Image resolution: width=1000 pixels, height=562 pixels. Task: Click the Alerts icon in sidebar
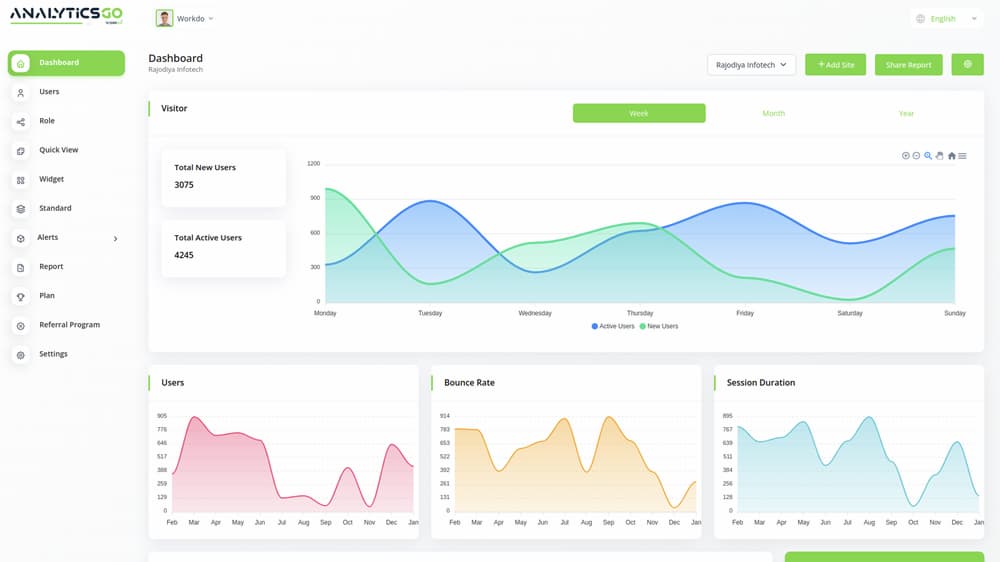tap(20, 239)
